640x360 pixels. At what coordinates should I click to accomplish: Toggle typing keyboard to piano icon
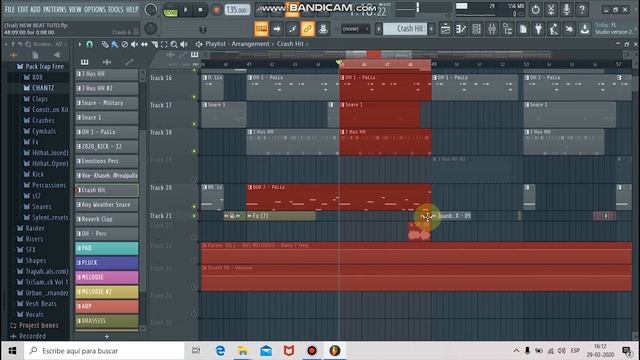pos(261,29)
